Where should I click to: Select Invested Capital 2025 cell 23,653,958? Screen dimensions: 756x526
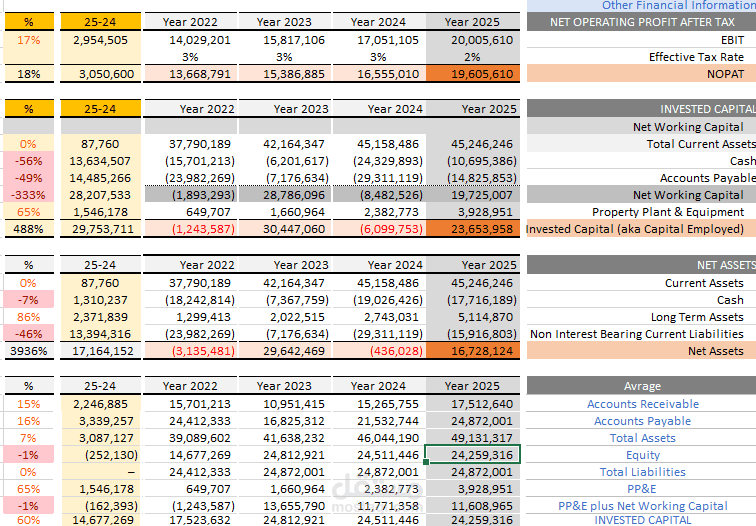(472, 229)
